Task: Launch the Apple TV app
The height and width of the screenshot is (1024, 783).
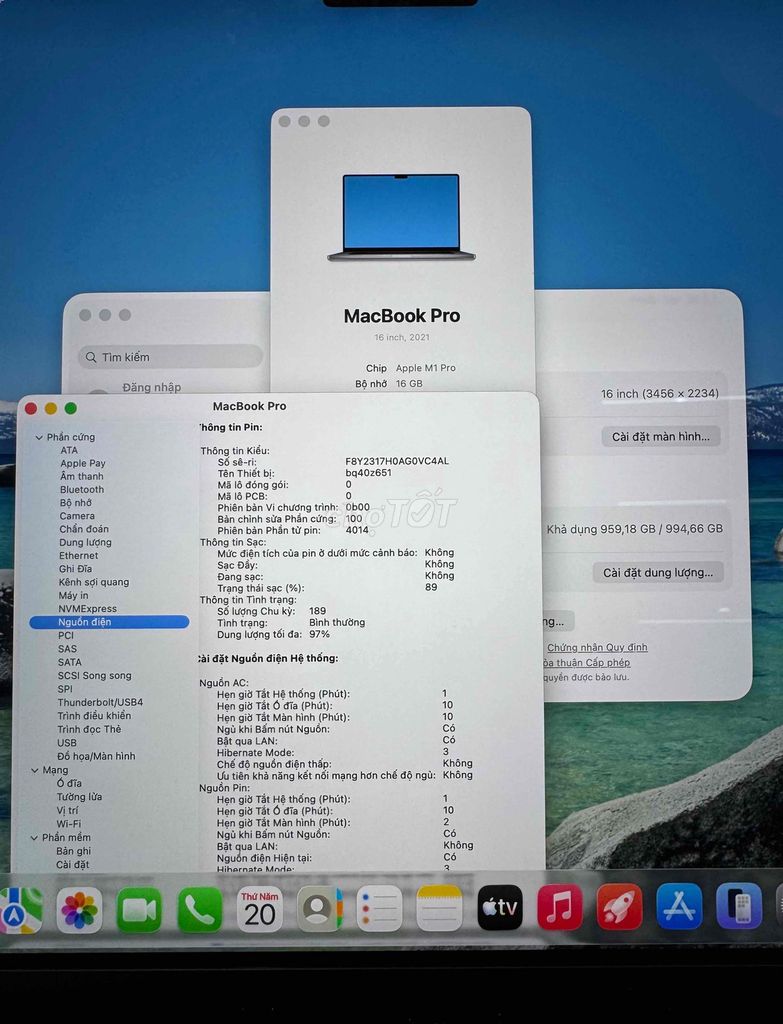Action: [x=500, y=907]
